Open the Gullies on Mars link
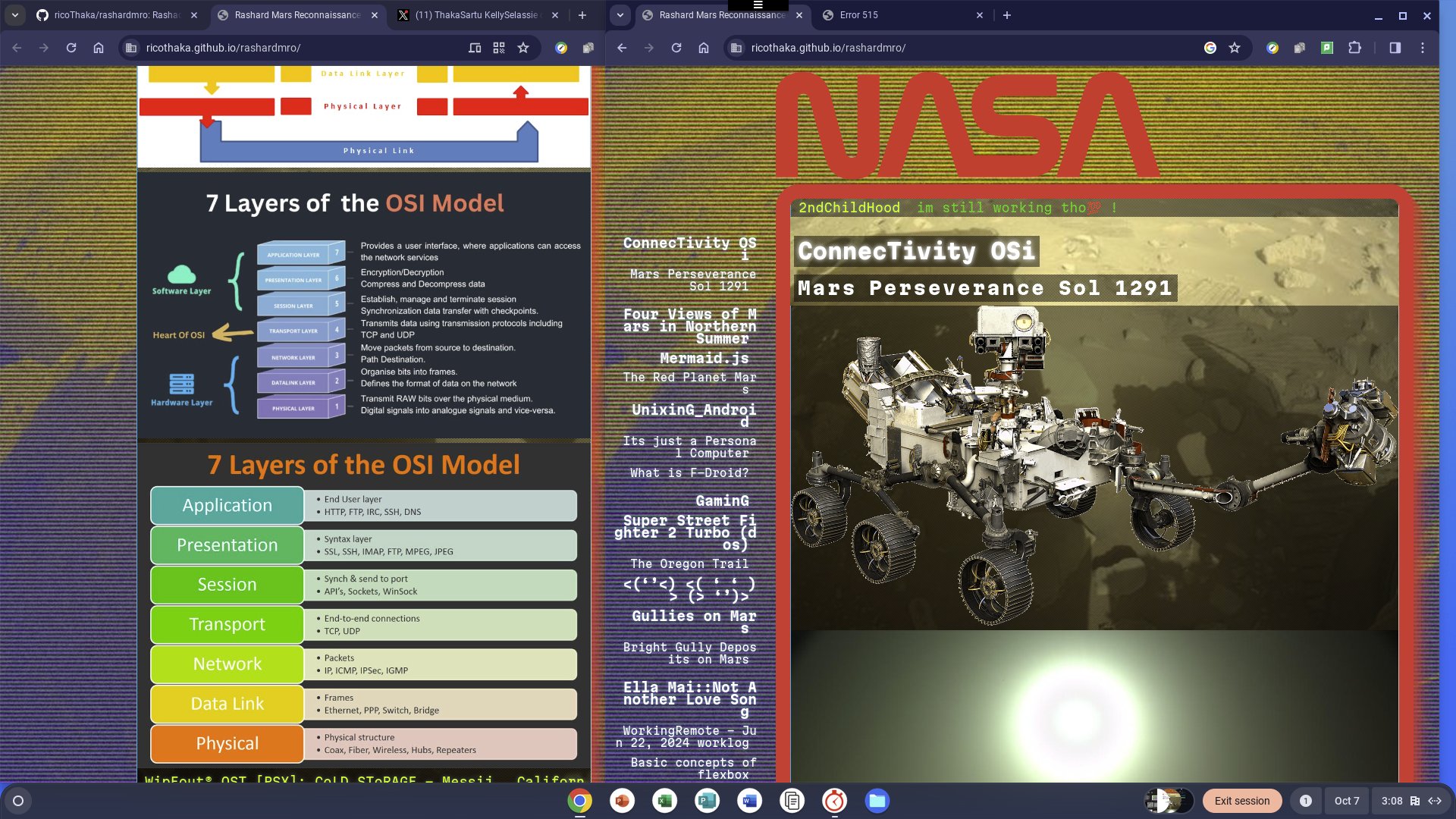 pos(694,622)
